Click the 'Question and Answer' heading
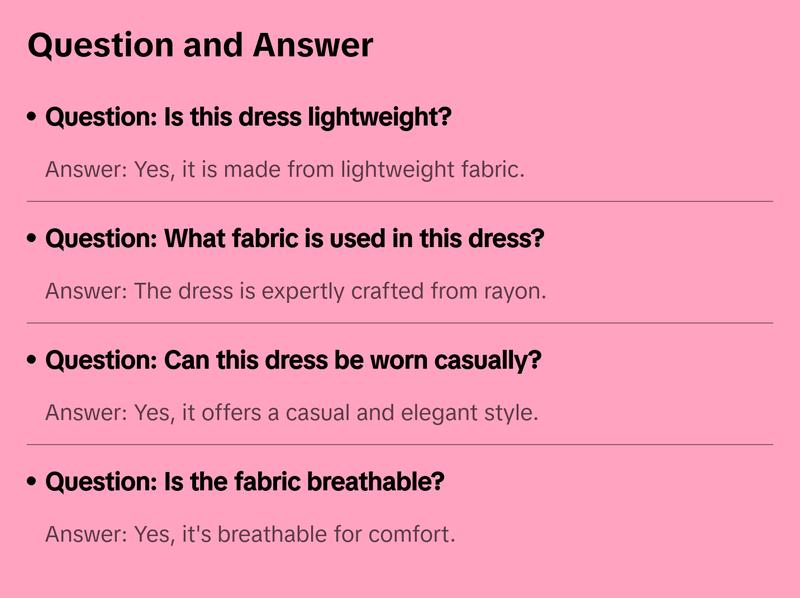This screenshot has height=598, width=800. (200, 45)
